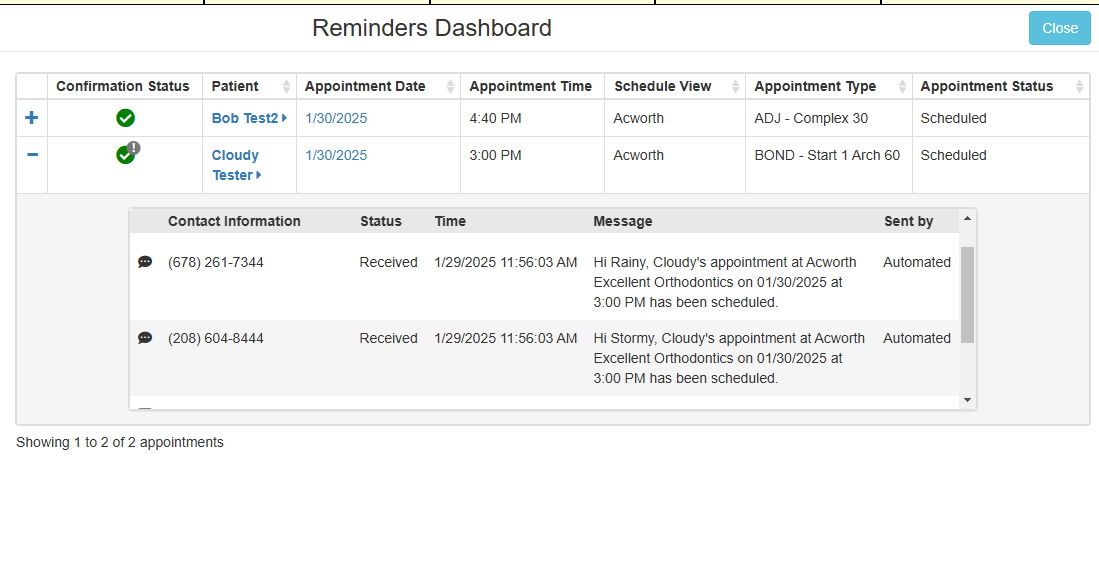Toggle Bob Test2's green confirmation checkmark
Image resolution: width=1099 pixels, height=586 pixels.
pos(124,117)
